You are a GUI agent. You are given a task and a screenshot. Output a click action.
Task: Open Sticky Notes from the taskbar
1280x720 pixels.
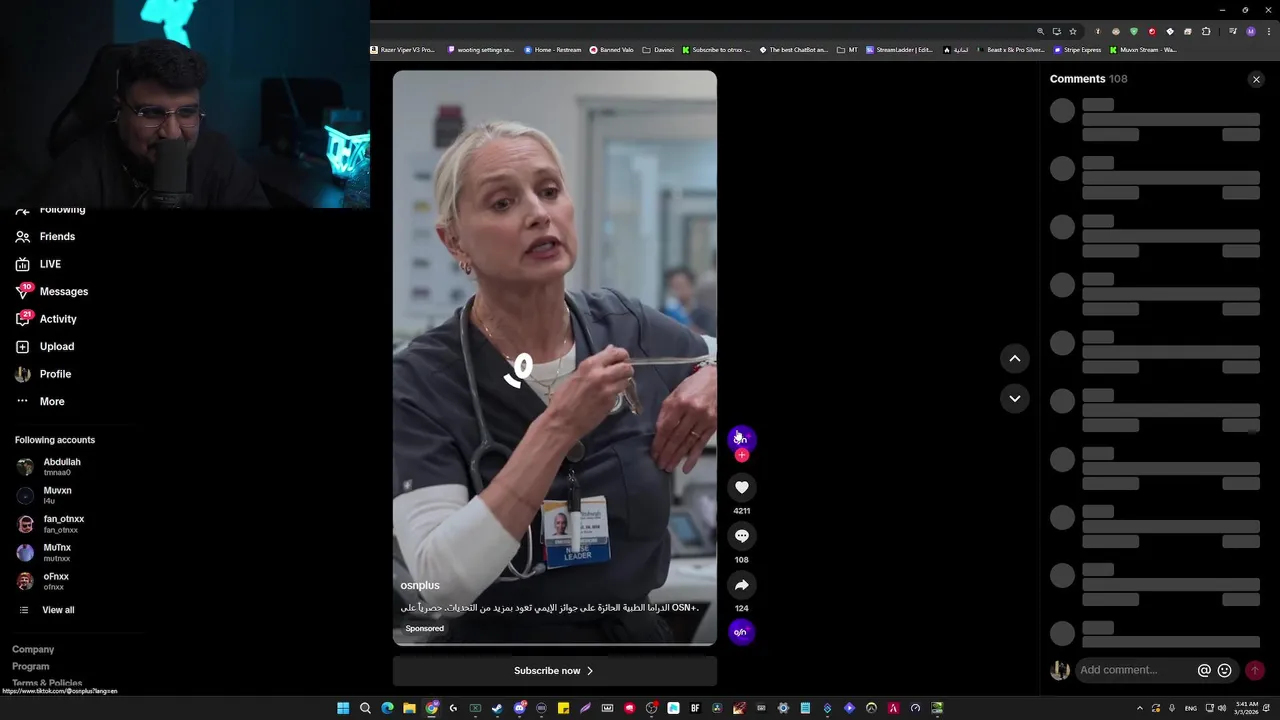pyautogui.click(x=563, y=708)
